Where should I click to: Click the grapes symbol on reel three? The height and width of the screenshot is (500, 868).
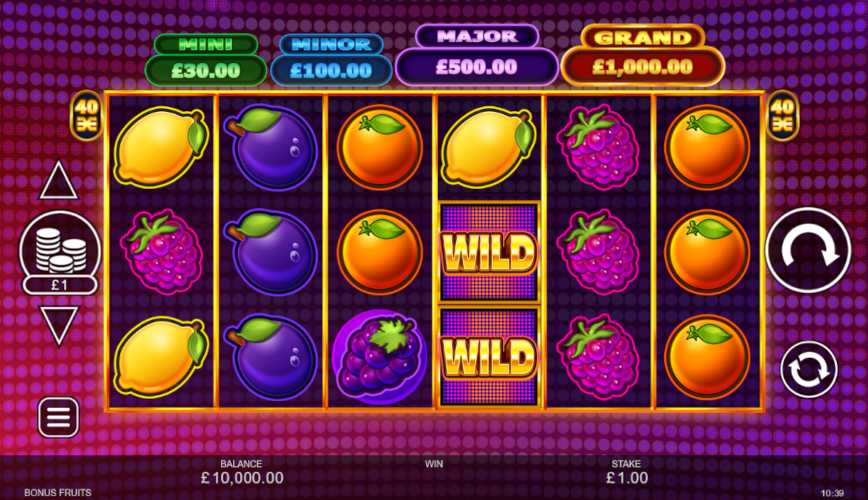tap(379, 357)
